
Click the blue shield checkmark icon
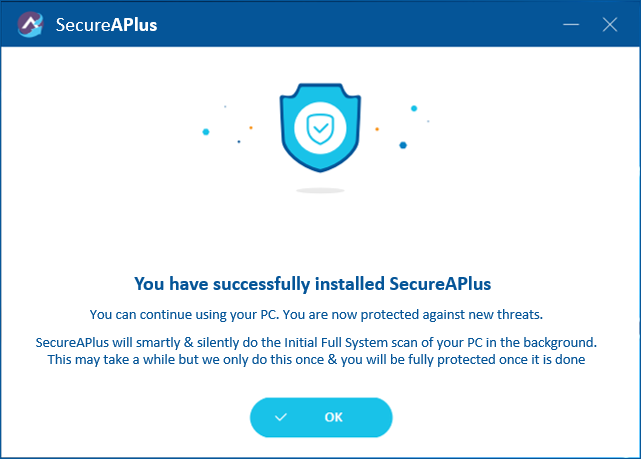click(320, 129)
